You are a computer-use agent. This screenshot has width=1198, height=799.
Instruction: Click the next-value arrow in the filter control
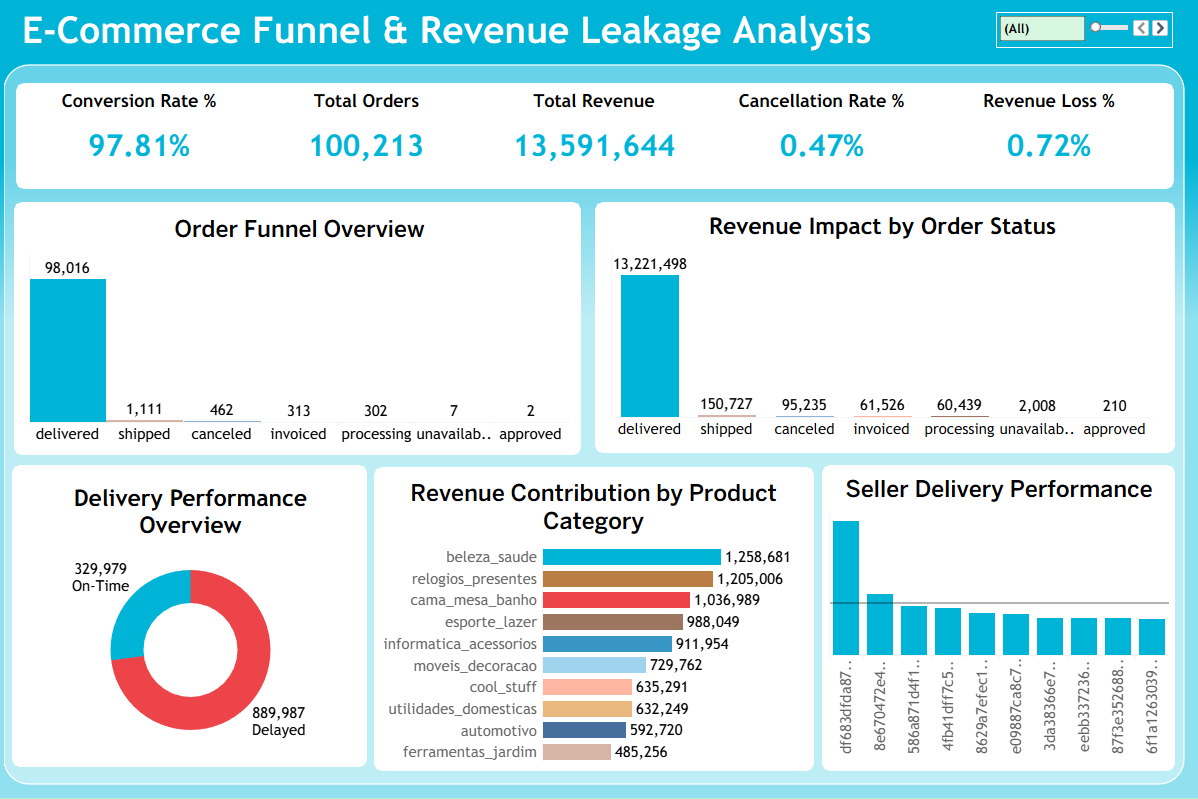[1160, 28]
